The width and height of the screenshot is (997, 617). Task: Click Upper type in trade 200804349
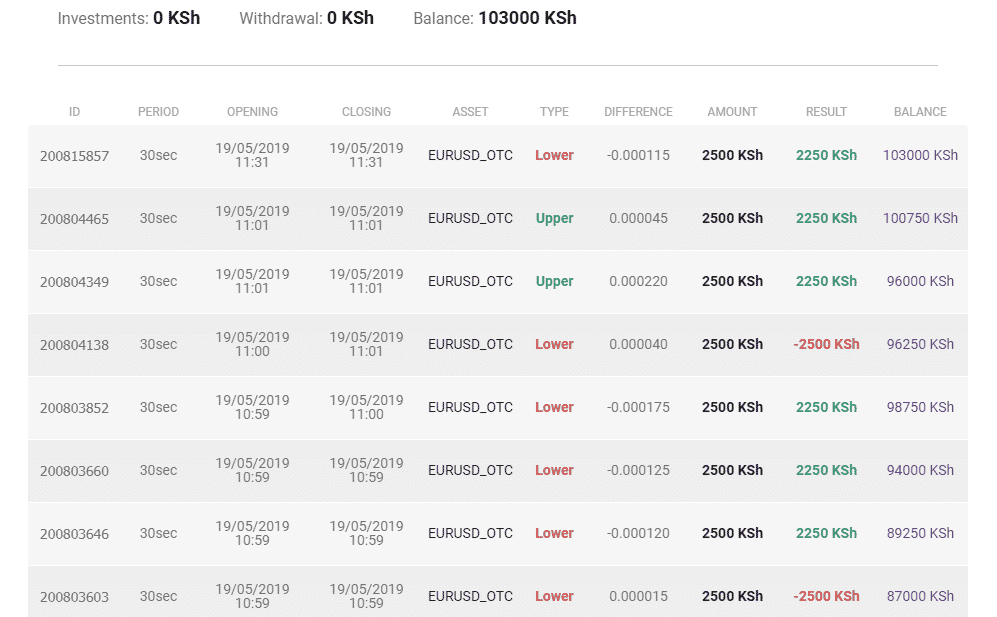554,281
